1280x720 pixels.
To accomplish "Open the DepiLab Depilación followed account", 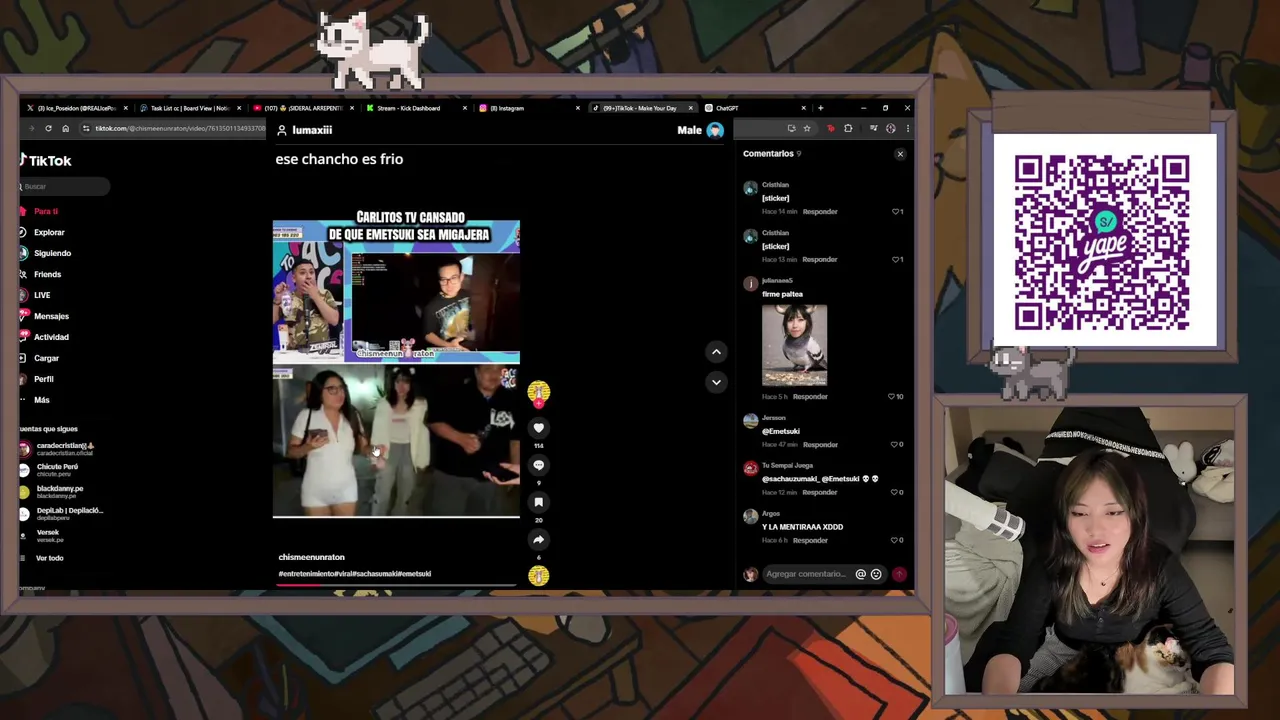I will coord(60,513).
